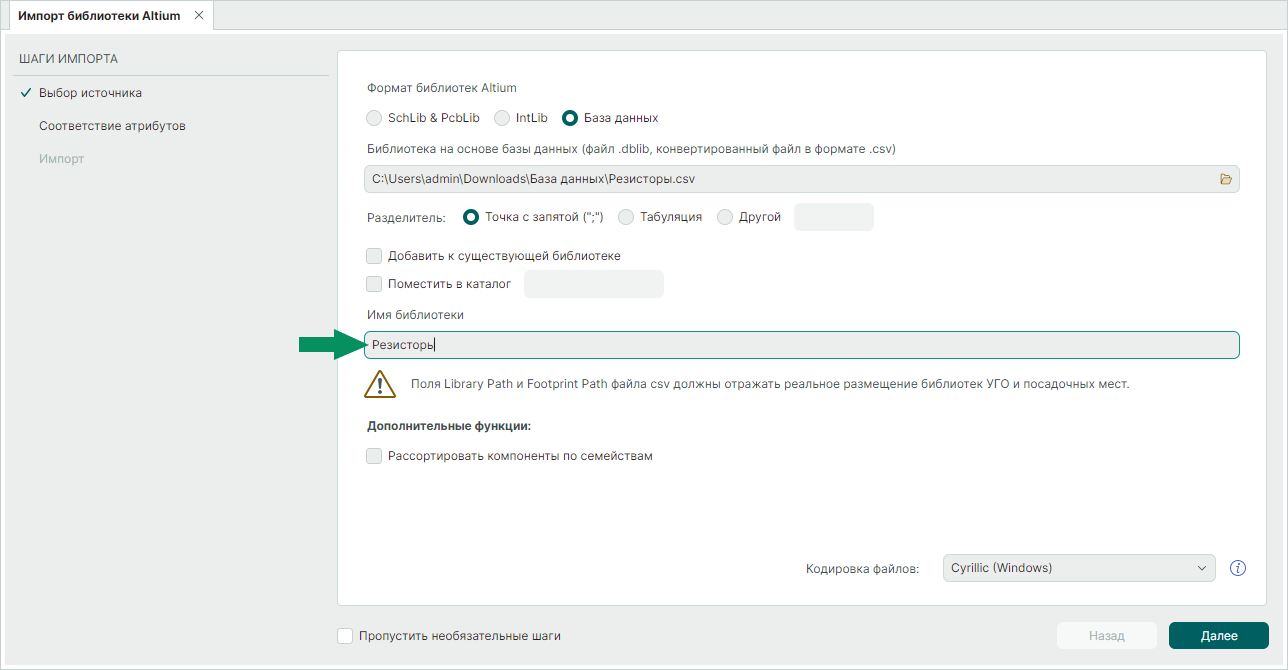Check Рассортировать компоненты по семействам
Image resolution: width=1288 pixels, height=670 pixels.
[x=375, y=456]
